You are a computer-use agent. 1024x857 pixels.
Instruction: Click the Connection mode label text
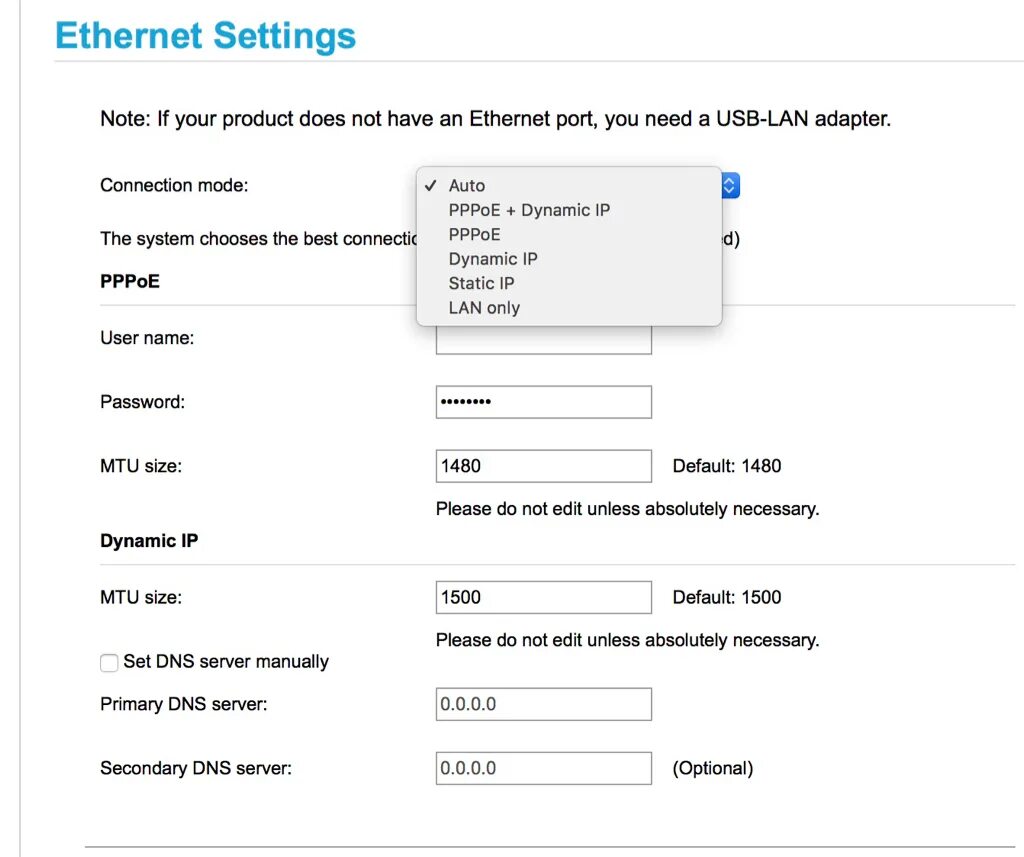point(174,185)
